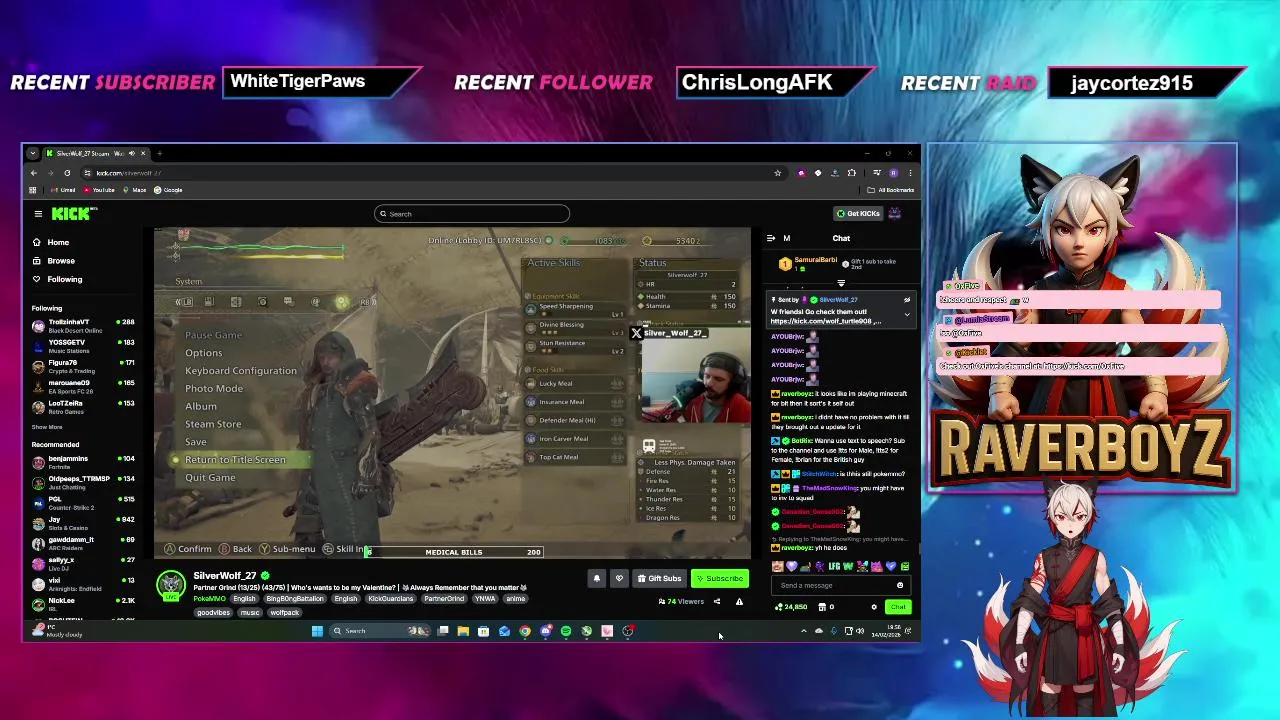Select Return to Title Screen in game
The image size is (1280, 720).
[235, 459]
